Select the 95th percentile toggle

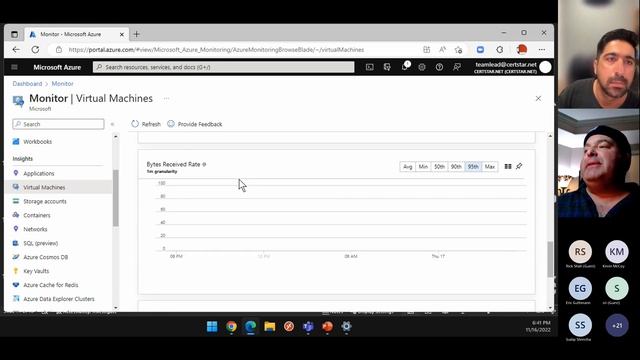tap(473, 167)
